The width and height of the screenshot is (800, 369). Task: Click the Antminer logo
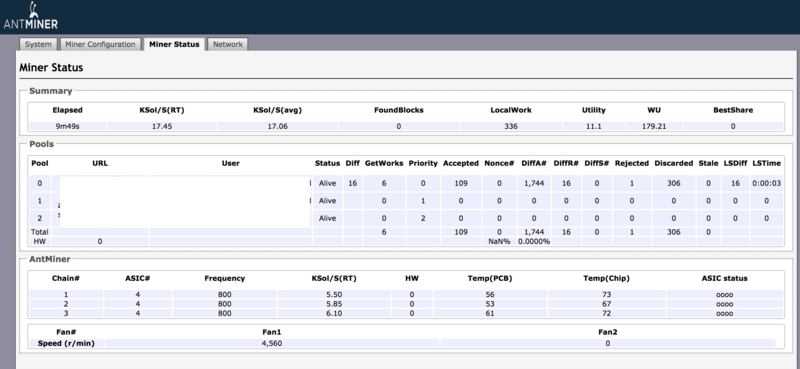(x=31, y=16)
